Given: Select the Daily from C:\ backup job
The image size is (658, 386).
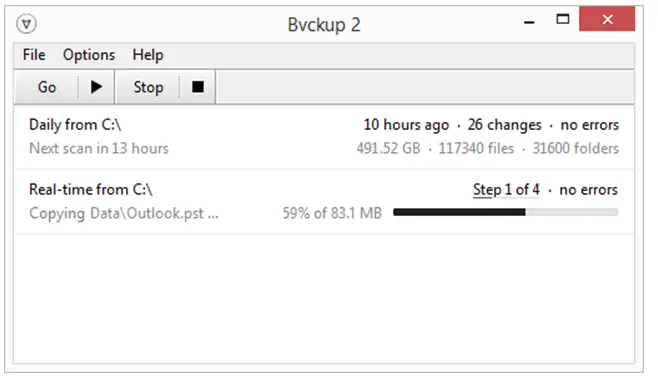Looking at the screenshot, I should coord(324,137).
